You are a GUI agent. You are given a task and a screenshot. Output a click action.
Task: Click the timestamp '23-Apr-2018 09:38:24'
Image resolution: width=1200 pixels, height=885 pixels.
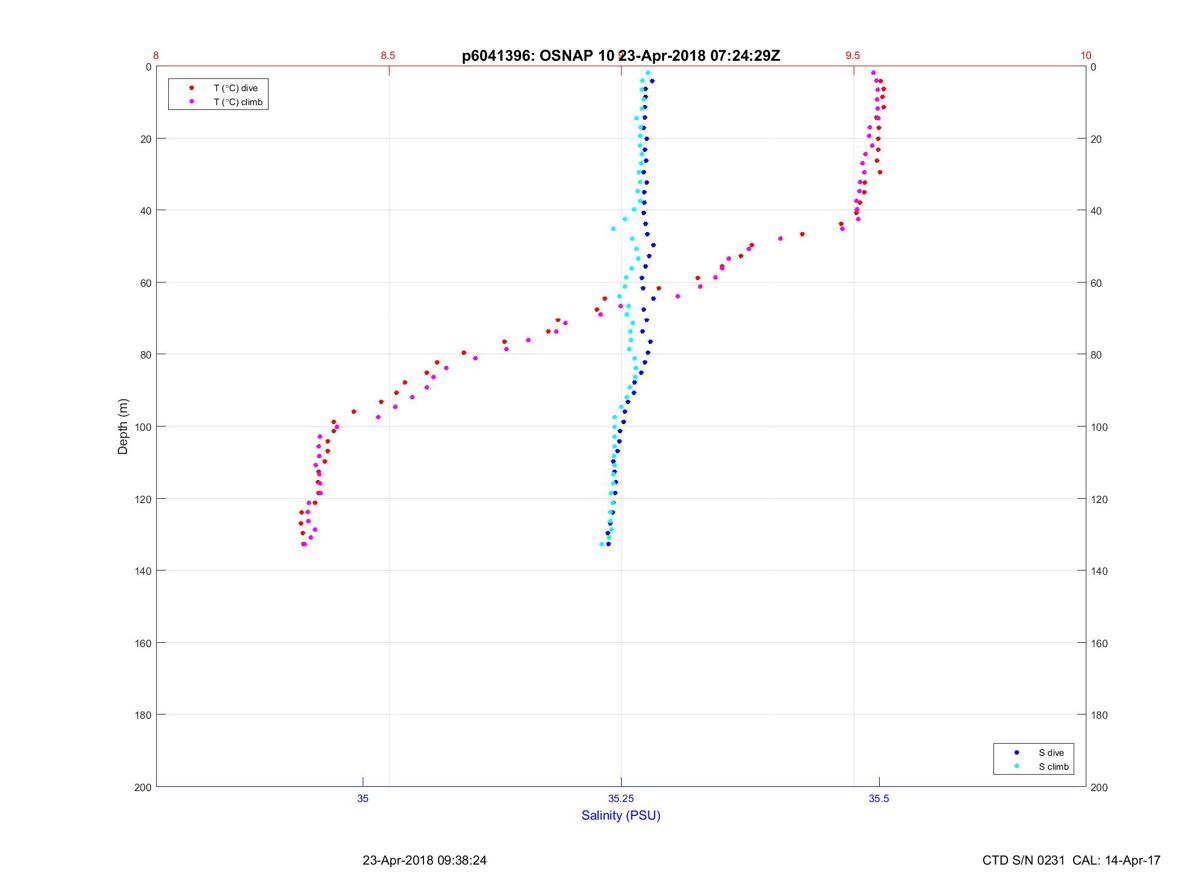coord(425,860)
